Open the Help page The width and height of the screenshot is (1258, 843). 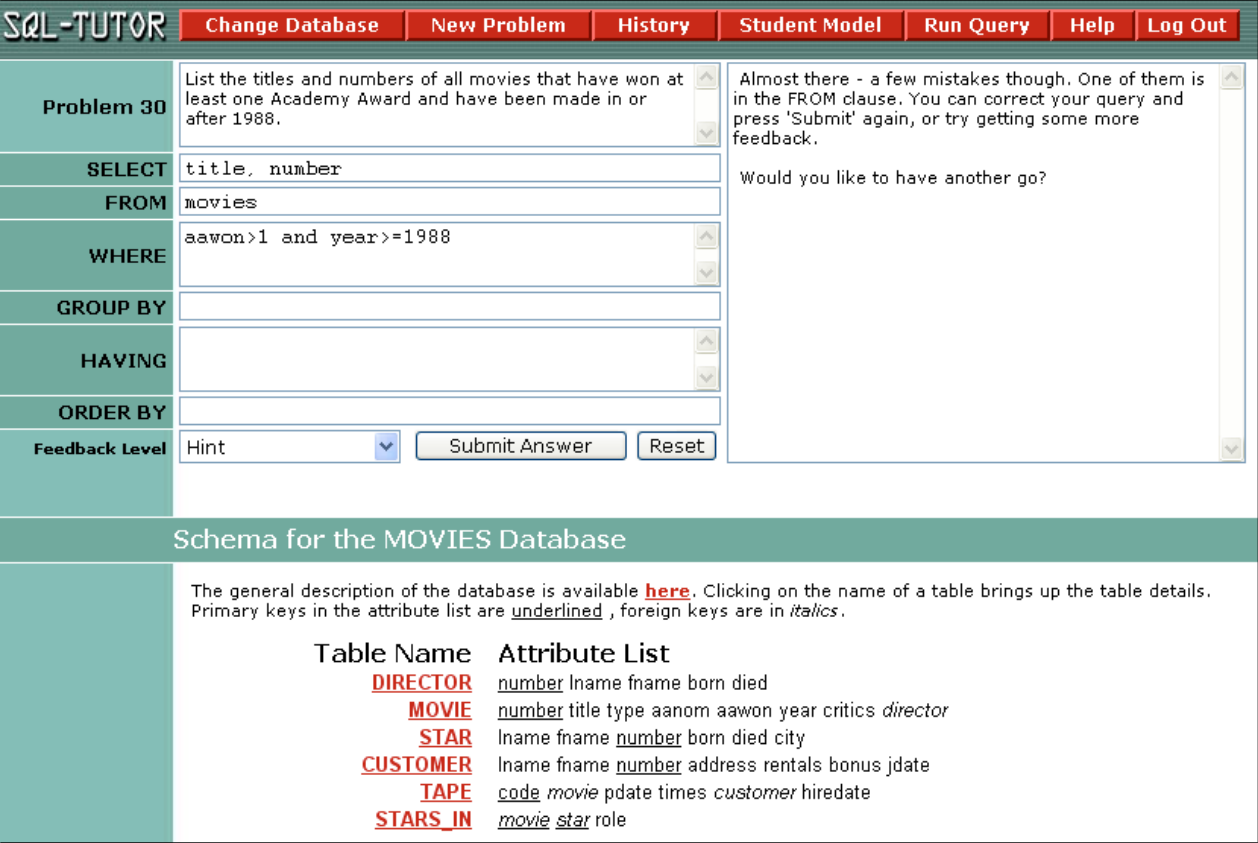coord(1092,26)
